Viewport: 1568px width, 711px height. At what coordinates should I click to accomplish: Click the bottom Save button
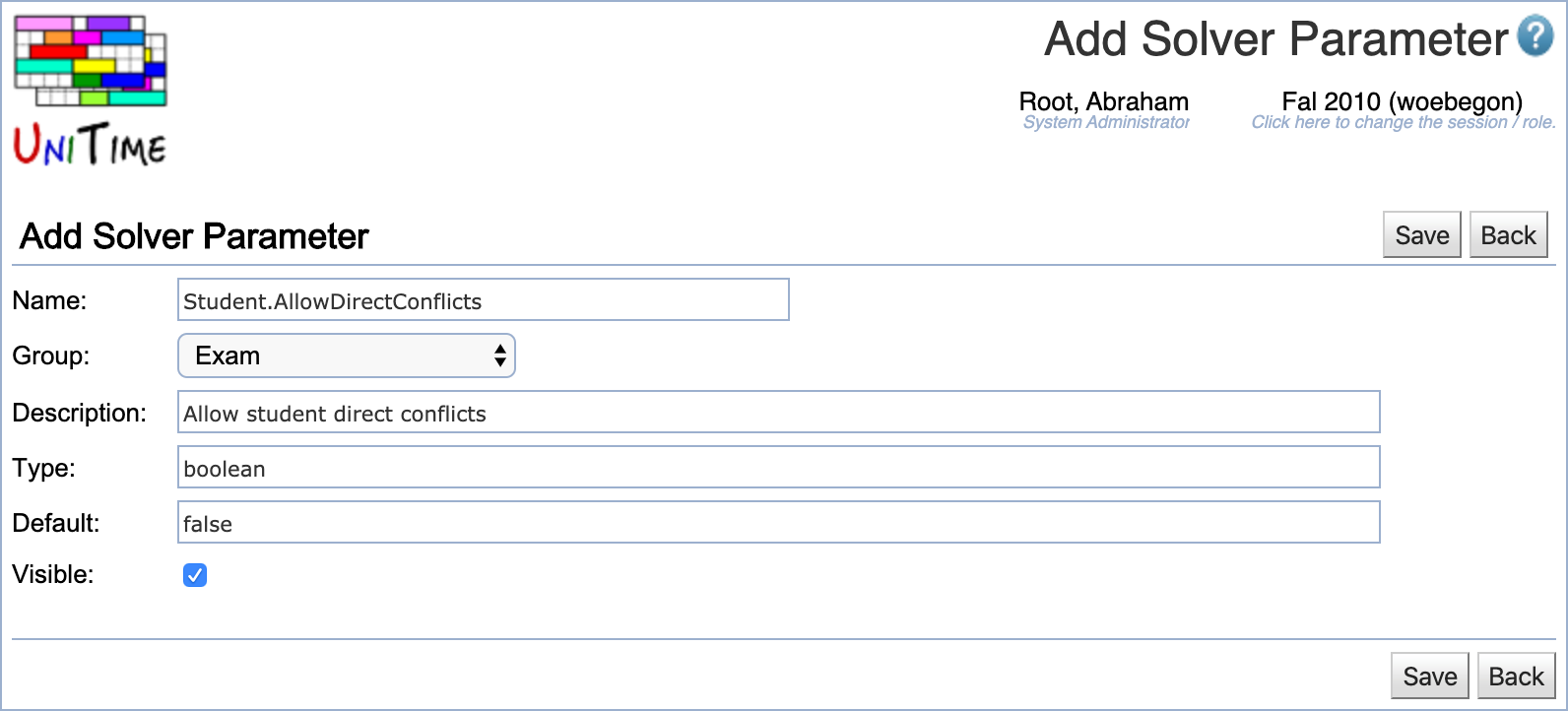[x=1429, y=677]
